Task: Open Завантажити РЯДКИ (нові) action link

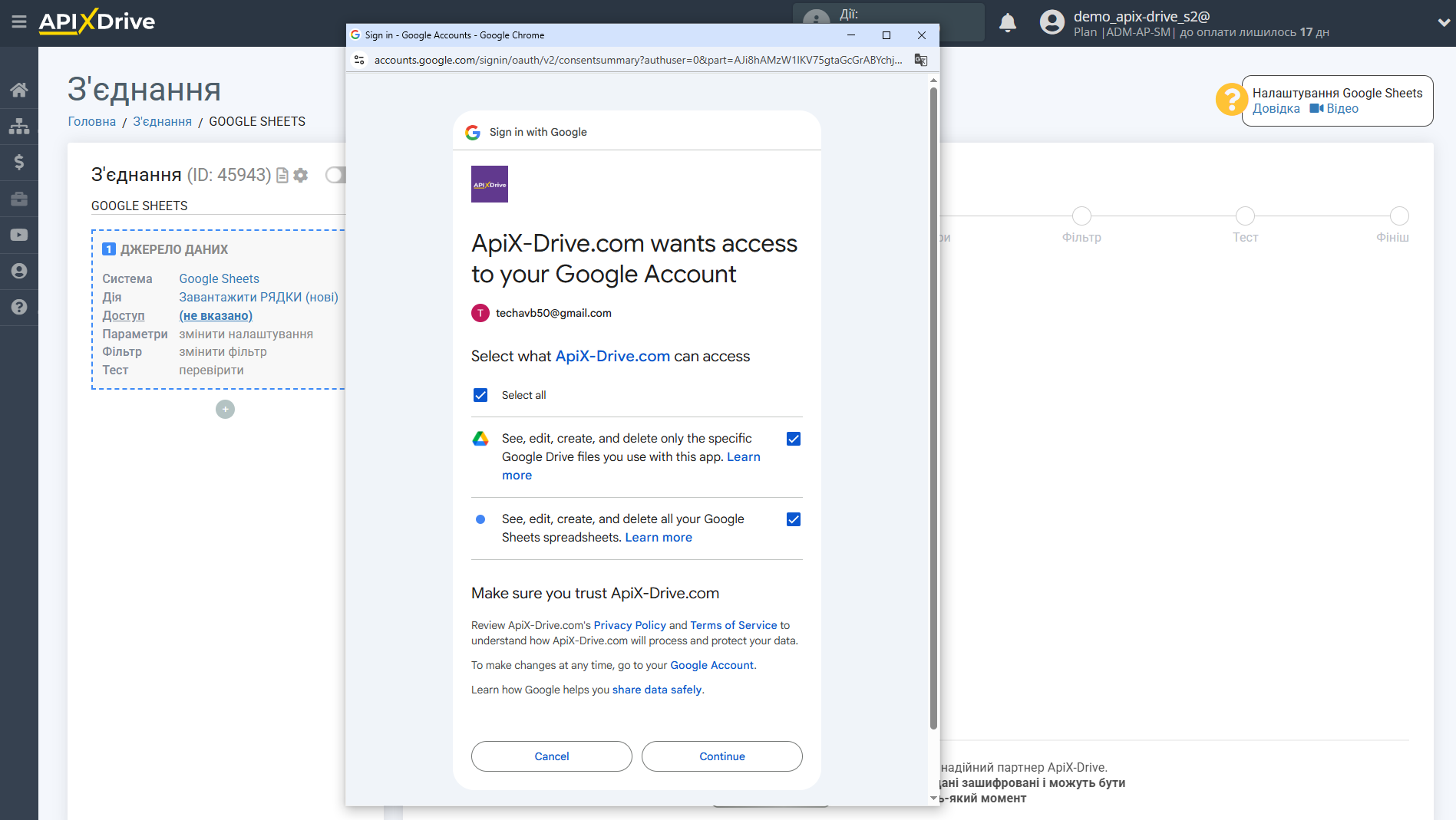Action: tap(259, 298)
